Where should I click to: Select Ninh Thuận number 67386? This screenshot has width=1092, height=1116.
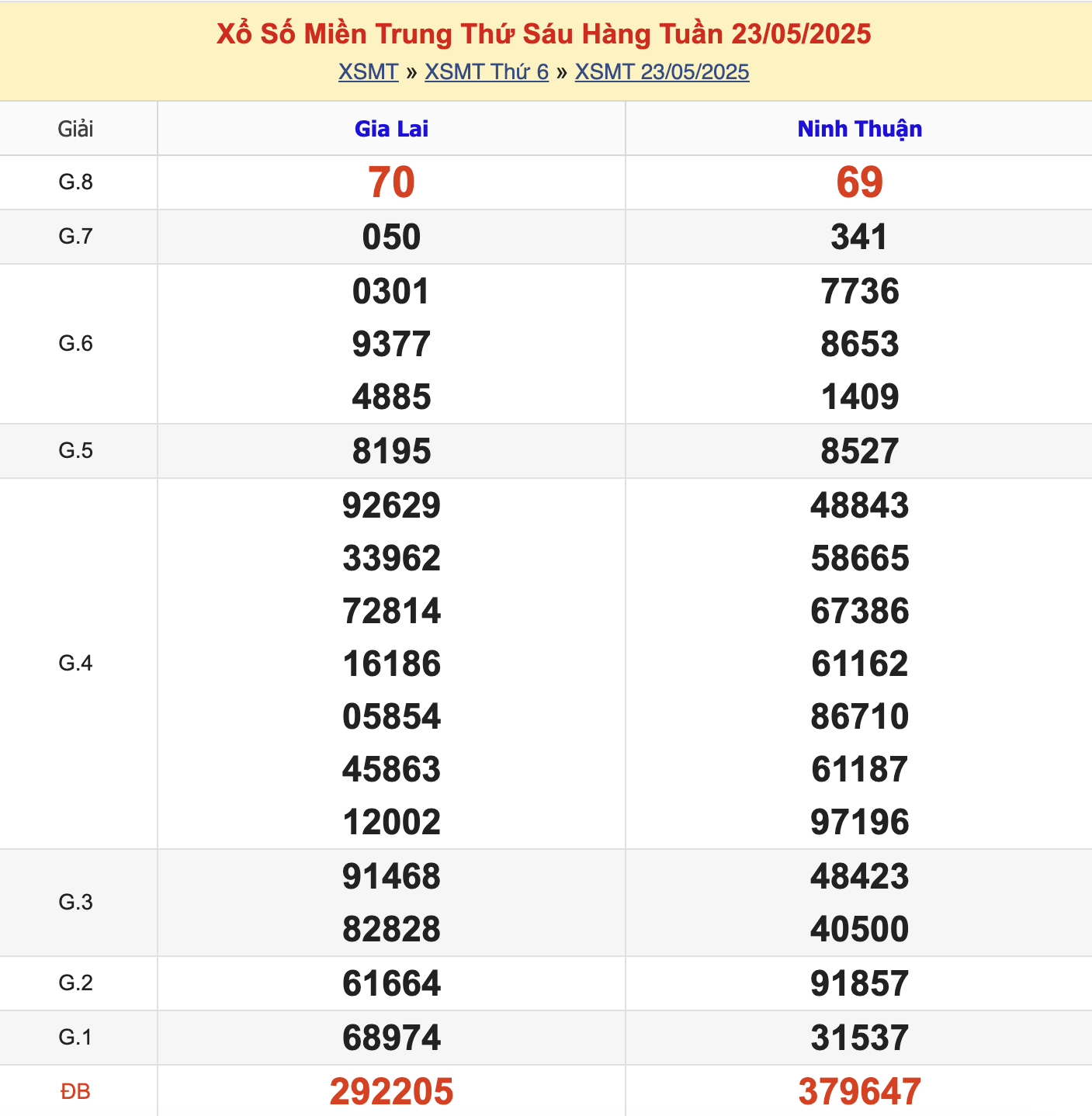[860, 611]
